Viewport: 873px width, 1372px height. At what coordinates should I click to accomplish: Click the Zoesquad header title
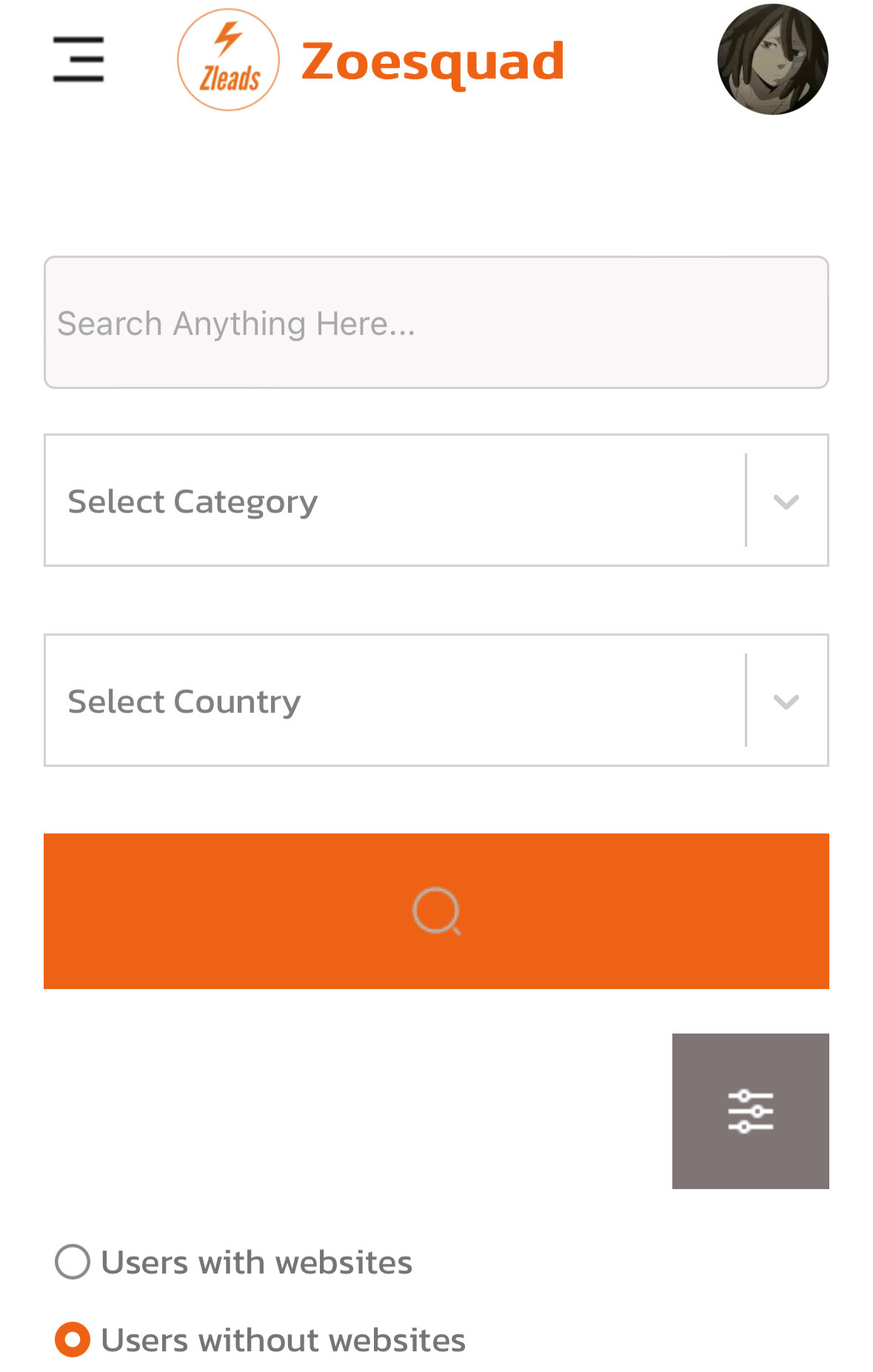click(x=432, y=61)
